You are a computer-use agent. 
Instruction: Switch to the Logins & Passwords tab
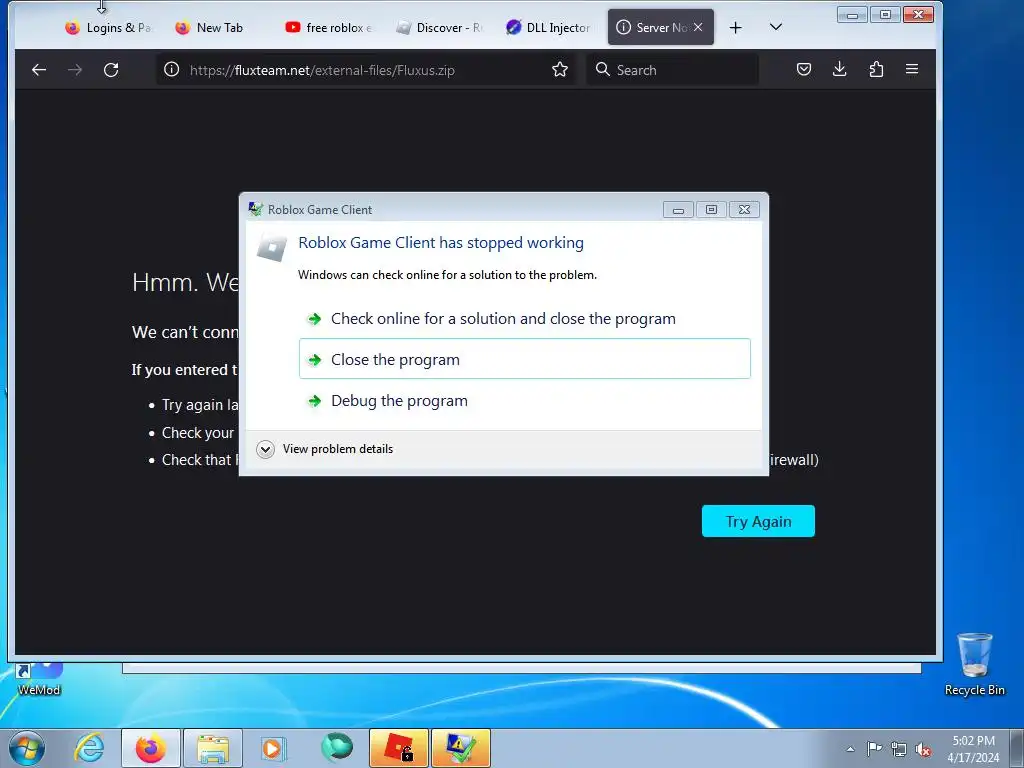108,27
